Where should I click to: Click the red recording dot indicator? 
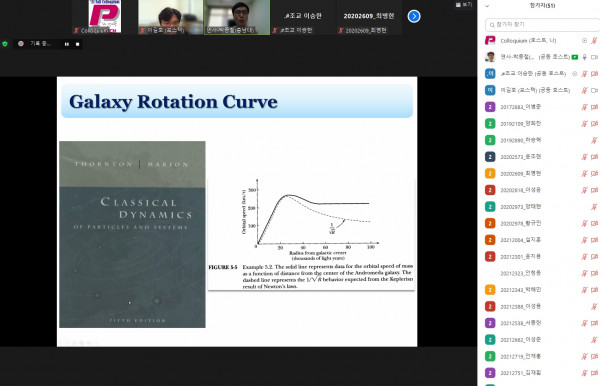[x=21, y=44]
